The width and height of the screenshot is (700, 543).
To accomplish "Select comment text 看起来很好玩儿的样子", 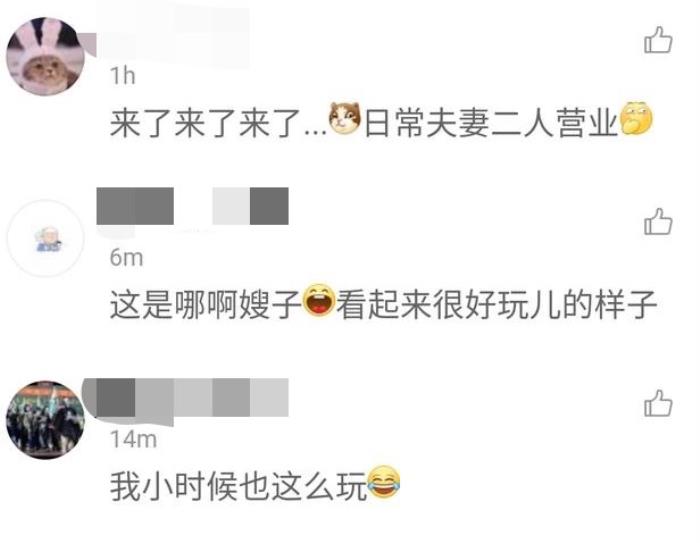I will click(x=496, y=305).
